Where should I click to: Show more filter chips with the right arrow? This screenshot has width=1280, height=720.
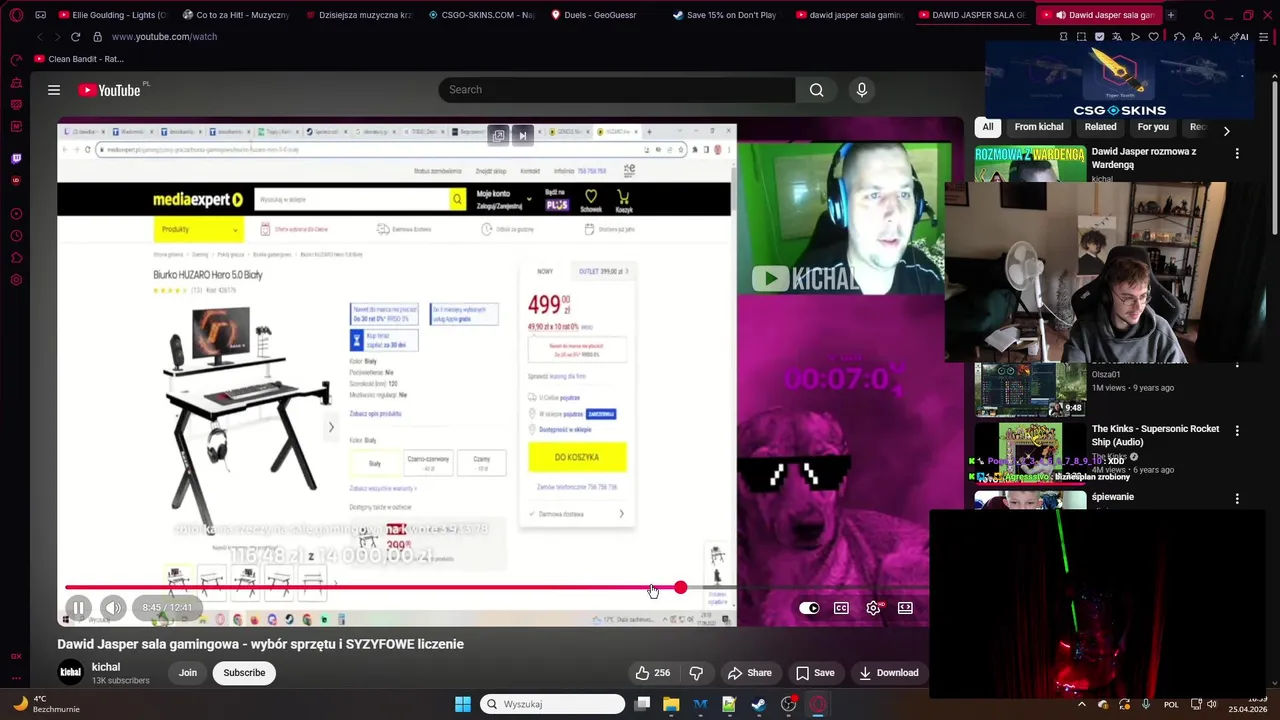1226,130
